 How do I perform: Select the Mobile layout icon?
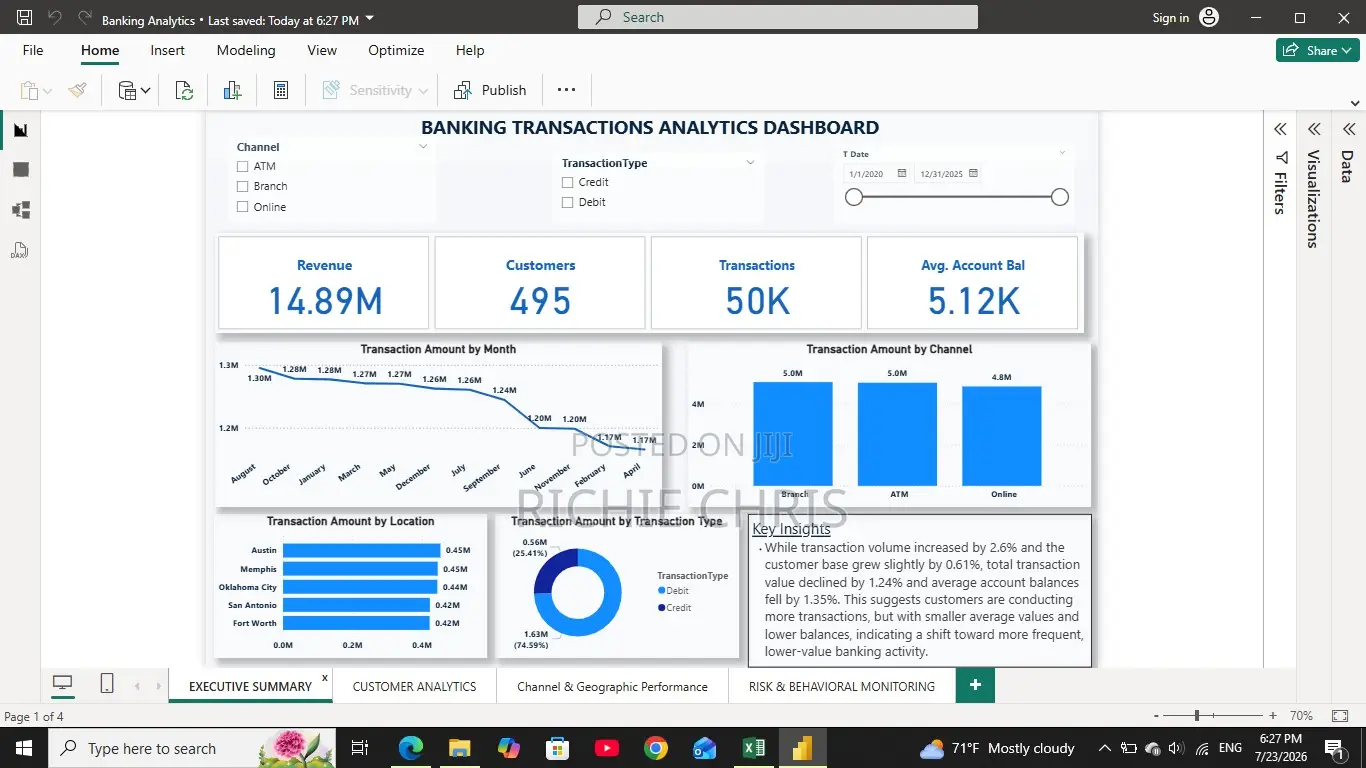(x=107, y=684)
